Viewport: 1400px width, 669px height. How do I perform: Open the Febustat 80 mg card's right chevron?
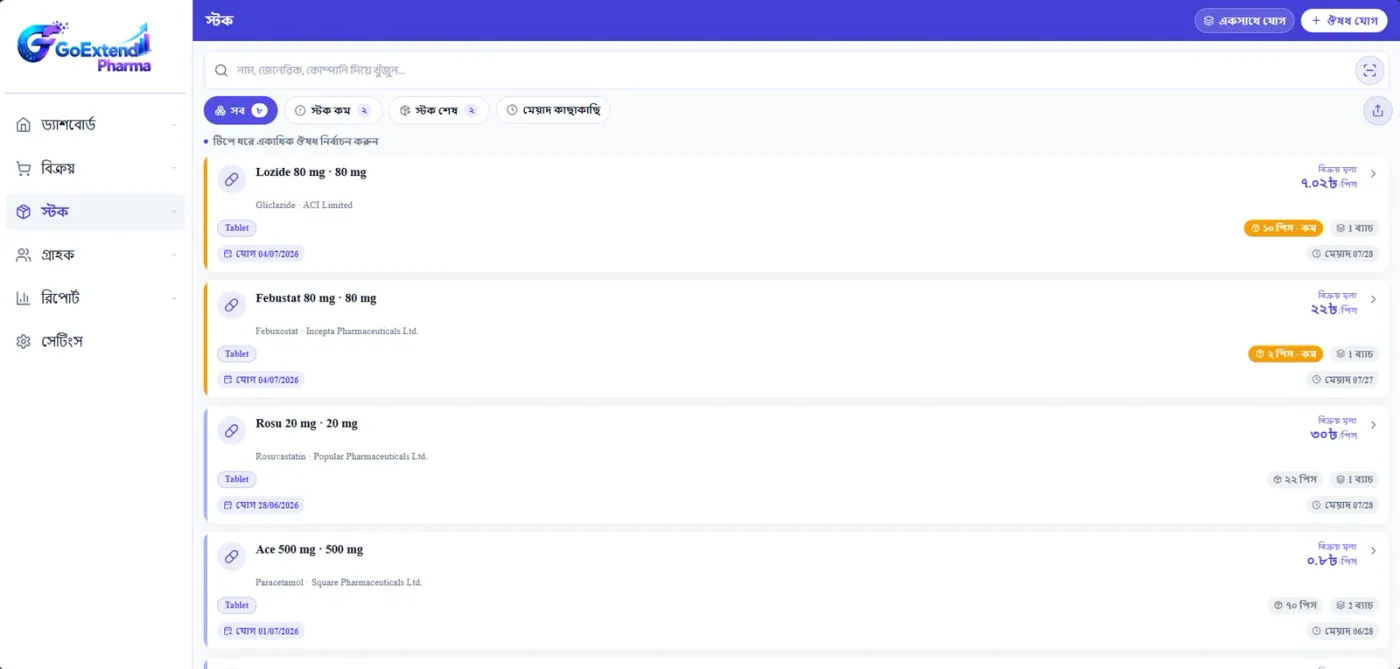click(1373, 299)
